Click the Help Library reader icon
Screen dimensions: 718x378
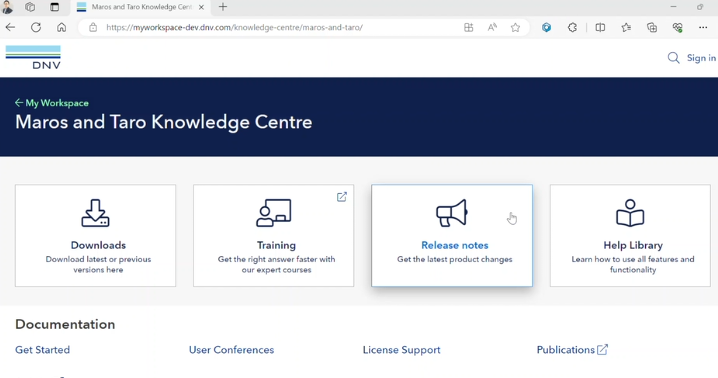[630, 213]
